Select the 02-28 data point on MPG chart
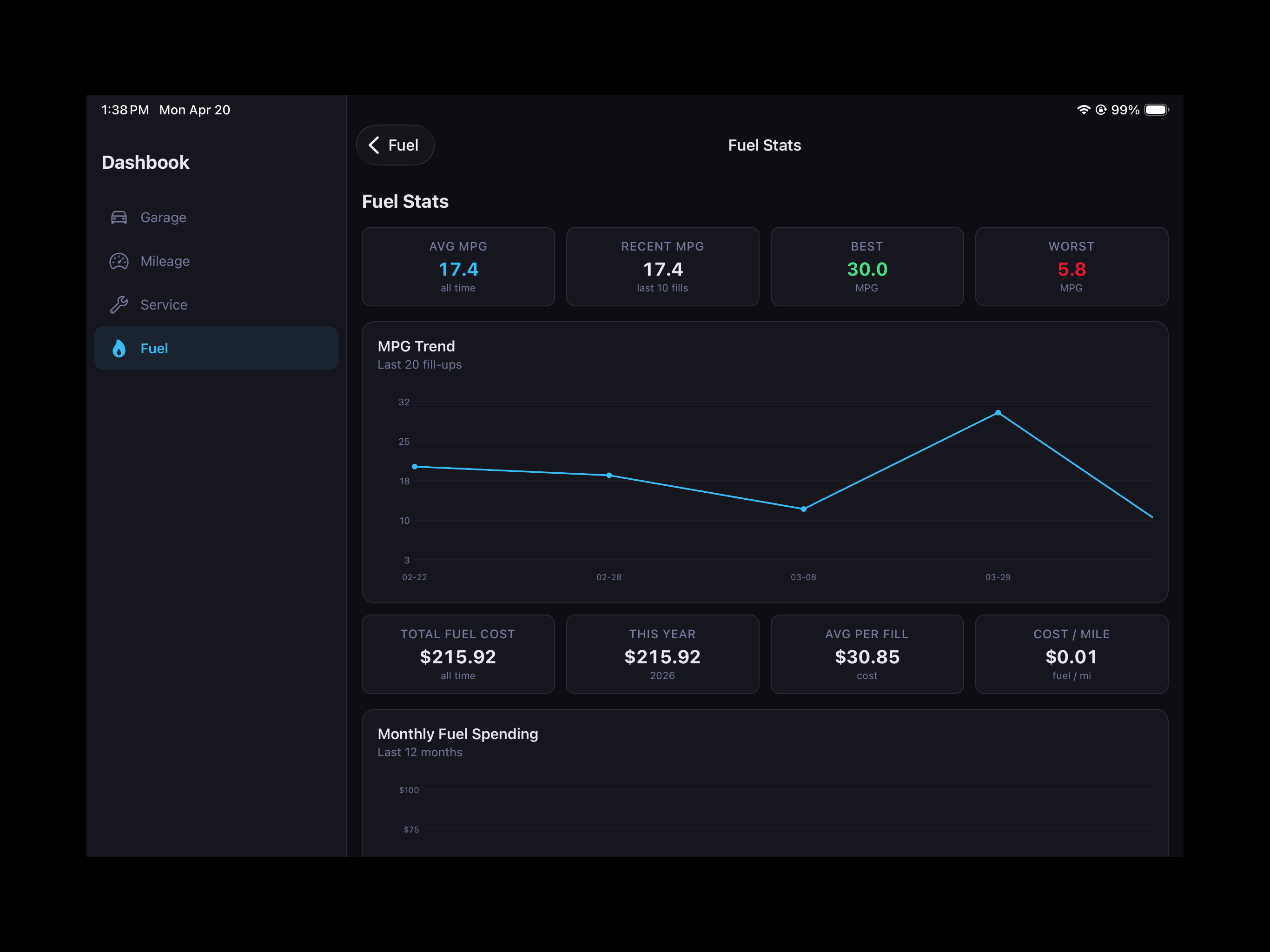The image size is (1270, 952). pyautogui.click(x=609, y=476)
